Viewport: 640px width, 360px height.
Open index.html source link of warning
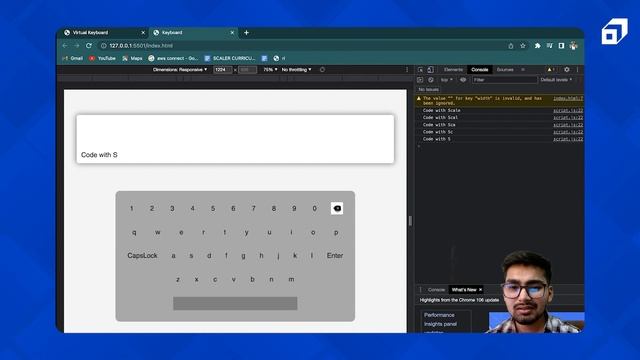[568, 98]
